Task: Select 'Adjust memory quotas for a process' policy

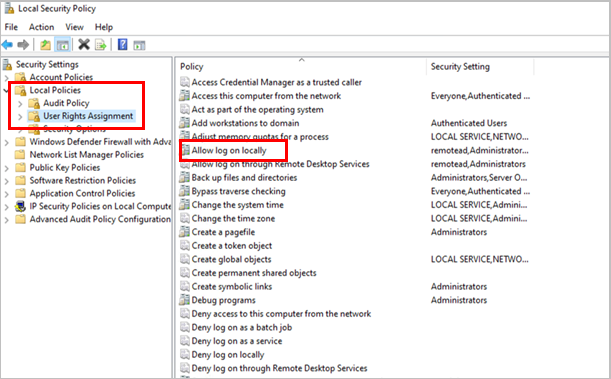Action: pos(260,137)
